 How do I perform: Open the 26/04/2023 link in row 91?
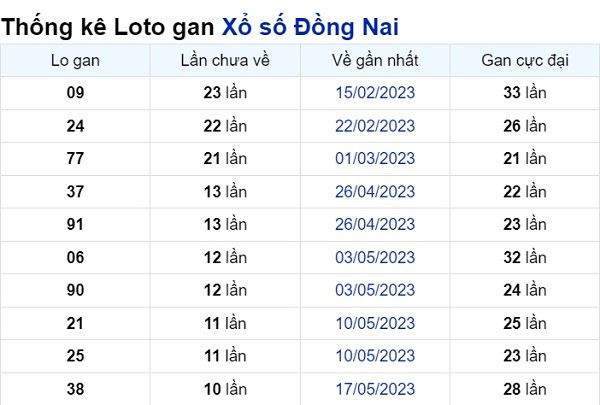[375, 224]
